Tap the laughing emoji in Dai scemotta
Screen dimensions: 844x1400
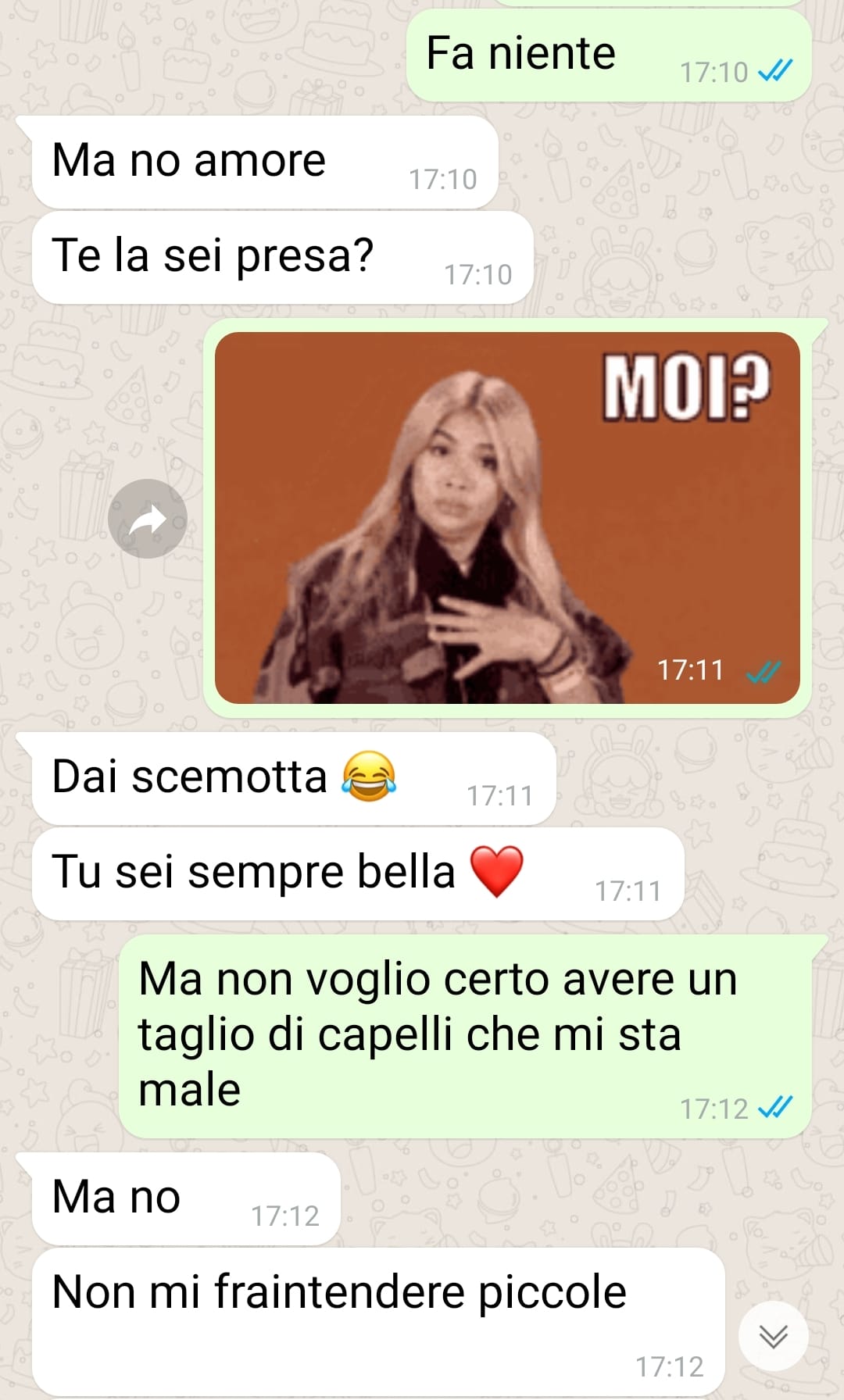coord(369,777)
